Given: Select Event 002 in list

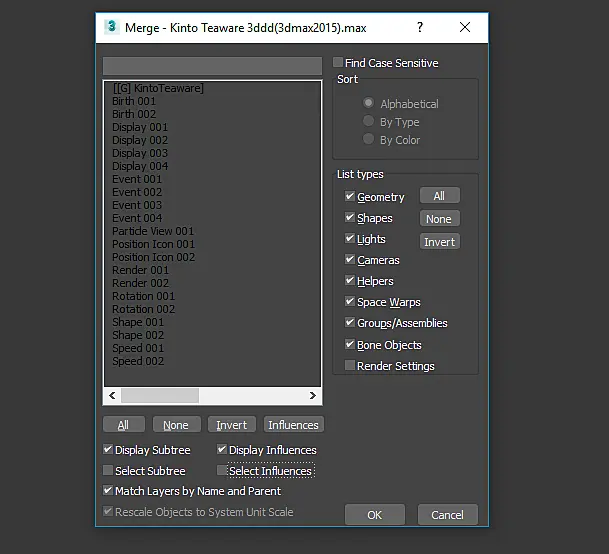Looking at the screenshot, I should pyautogui.click(x=137, y=192).
